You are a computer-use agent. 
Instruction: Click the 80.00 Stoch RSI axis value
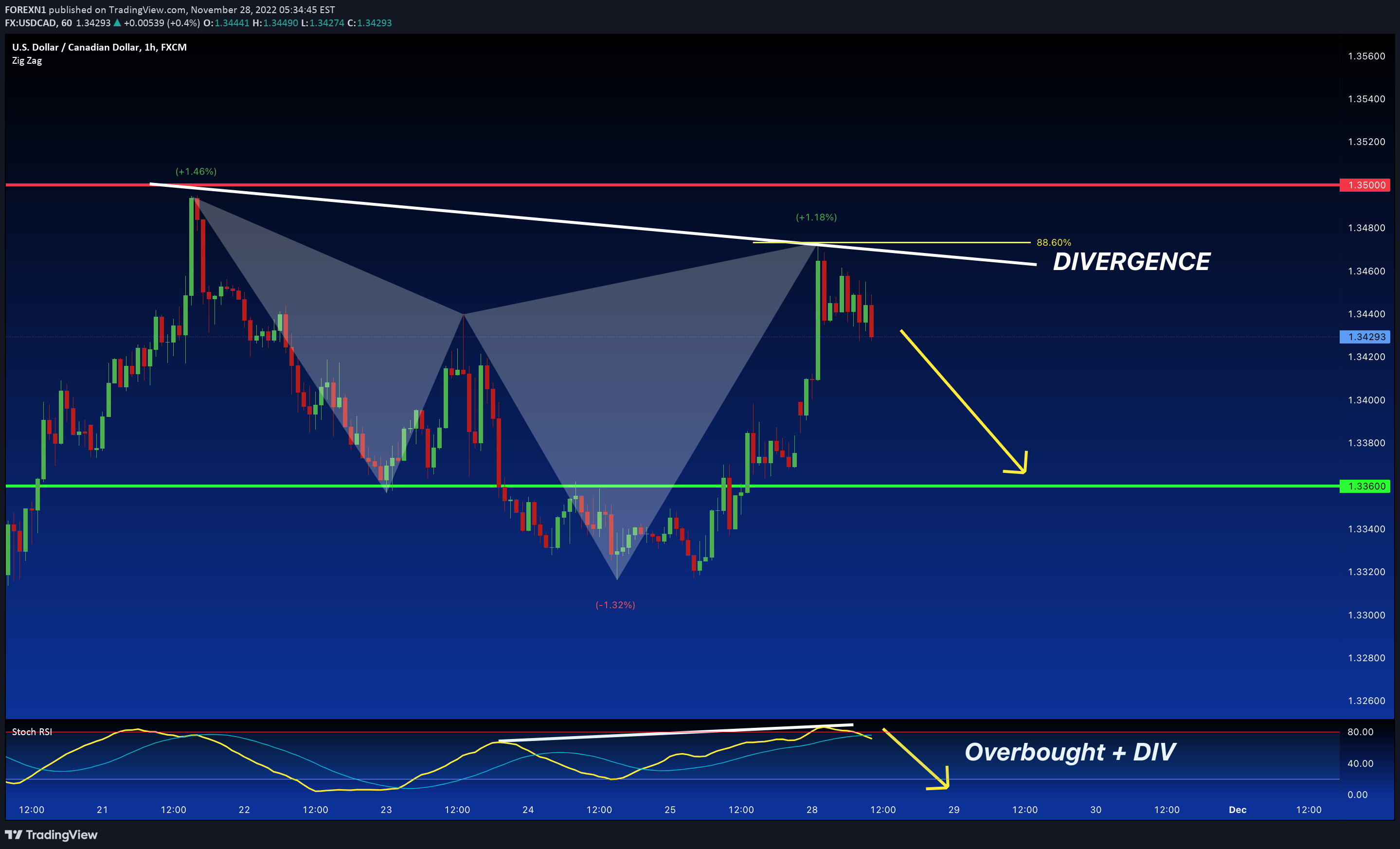click(x=1360, y=732)
